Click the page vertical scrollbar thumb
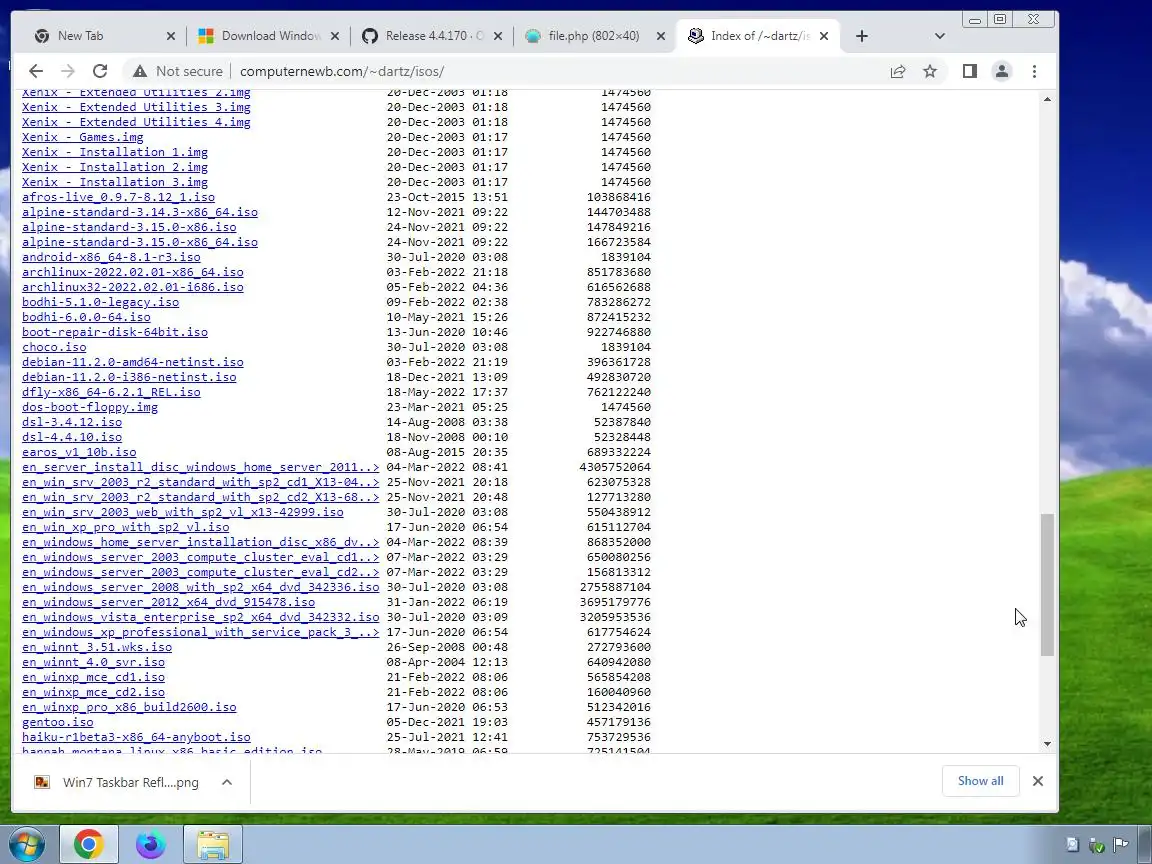Image resolution: width=1152 pixels, height=864 pixels. point(1047,585)
